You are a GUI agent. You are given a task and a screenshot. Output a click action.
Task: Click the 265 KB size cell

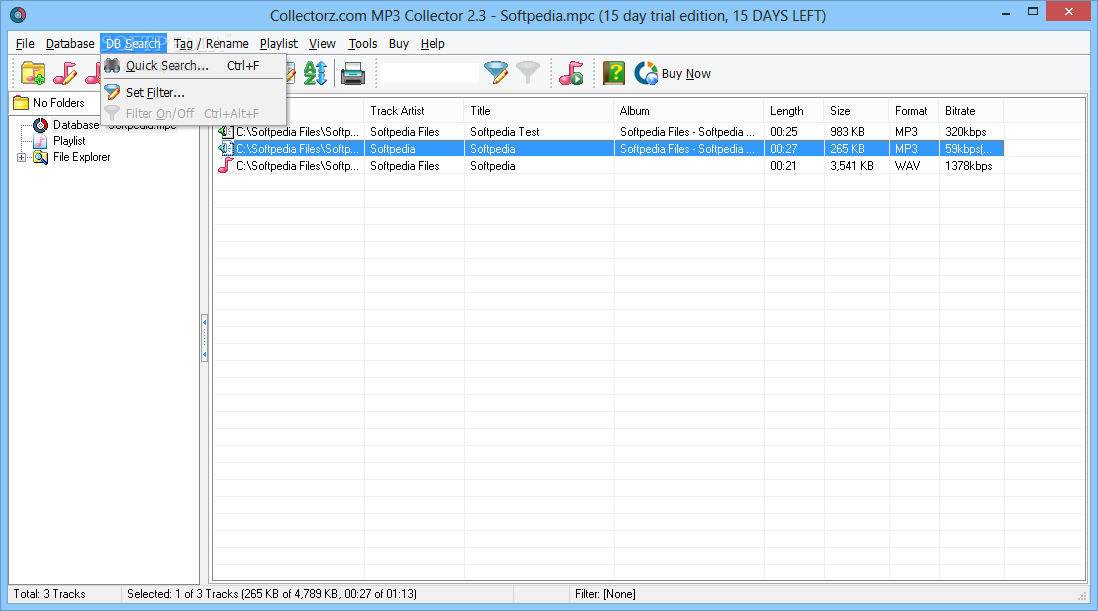coord(847,148)
